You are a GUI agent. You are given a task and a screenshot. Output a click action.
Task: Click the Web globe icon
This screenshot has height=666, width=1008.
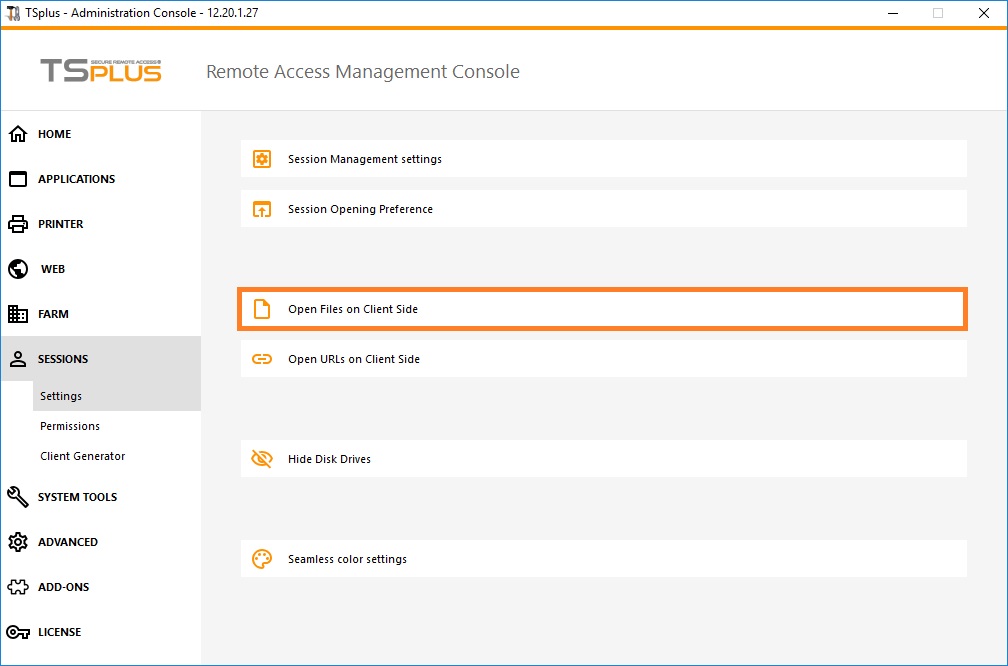[18, 269]
